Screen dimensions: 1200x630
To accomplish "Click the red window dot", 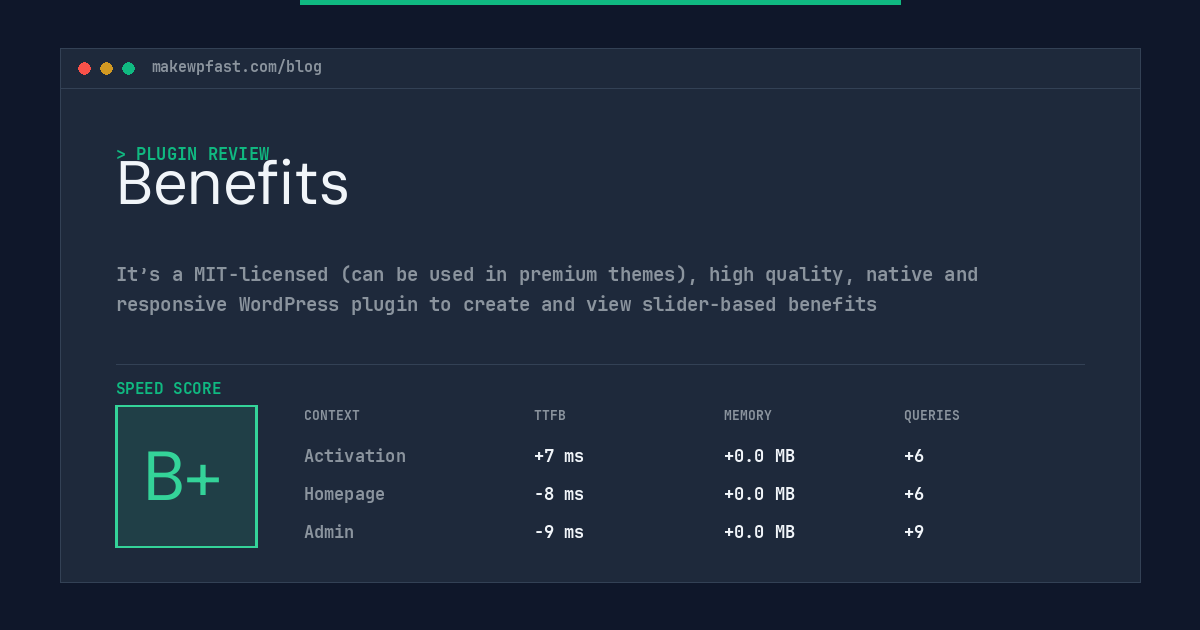I will click(84, 68).
